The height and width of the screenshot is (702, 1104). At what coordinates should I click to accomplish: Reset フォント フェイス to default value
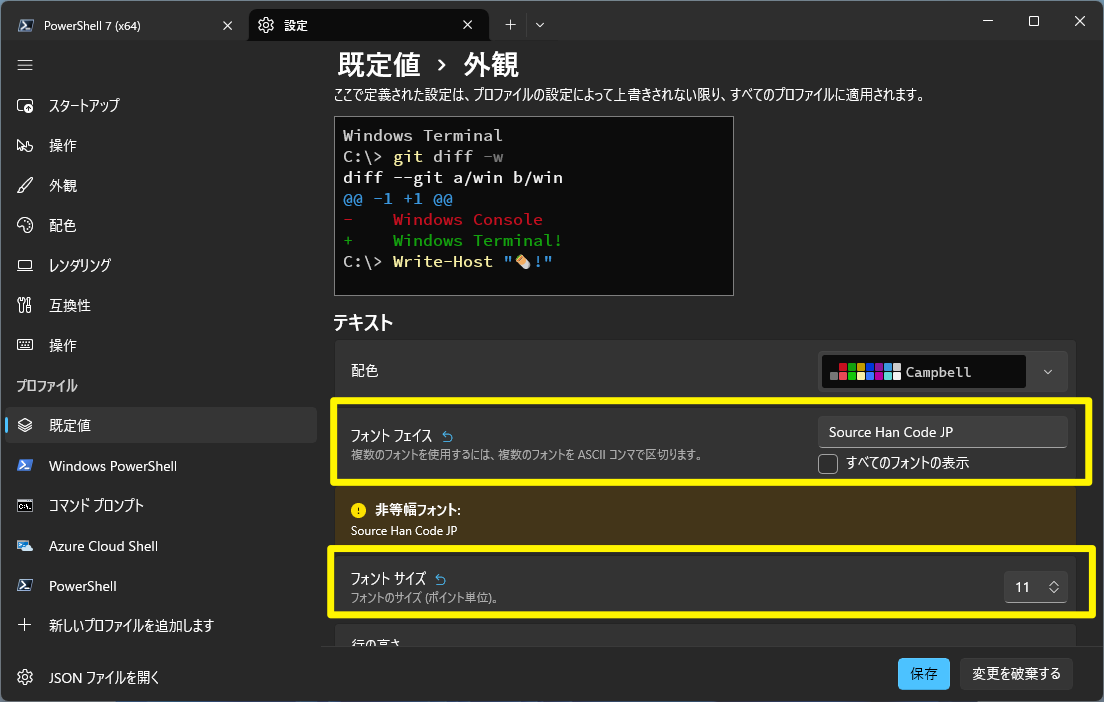(446, 436)
